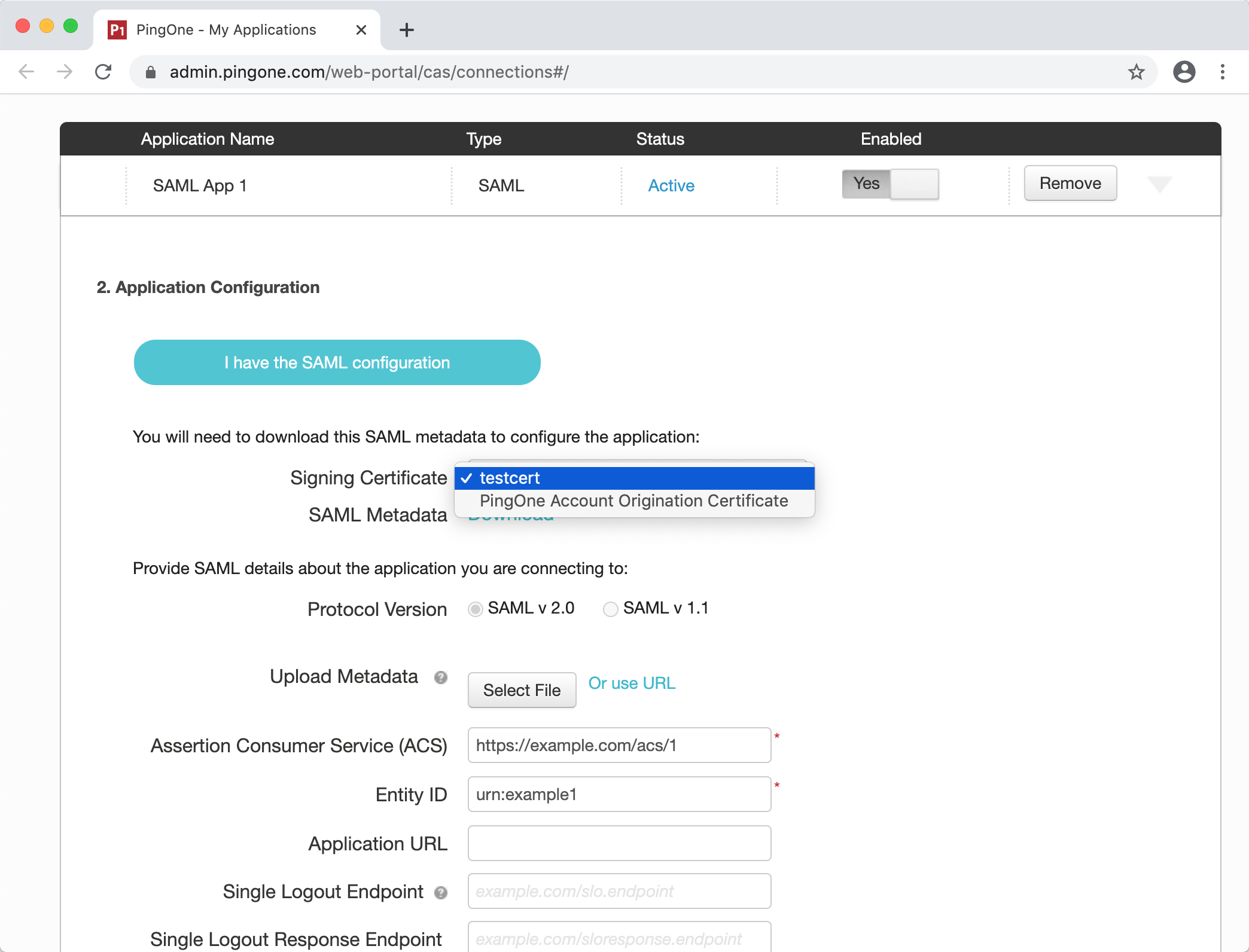This screenshot has width=1249, height=952.
Task: Choose PingOne Account Origination Certificate option
Action: coord(634,501)
